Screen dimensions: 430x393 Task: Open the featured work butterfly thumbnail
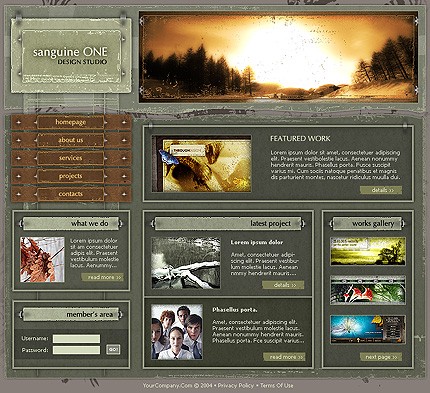201,163
